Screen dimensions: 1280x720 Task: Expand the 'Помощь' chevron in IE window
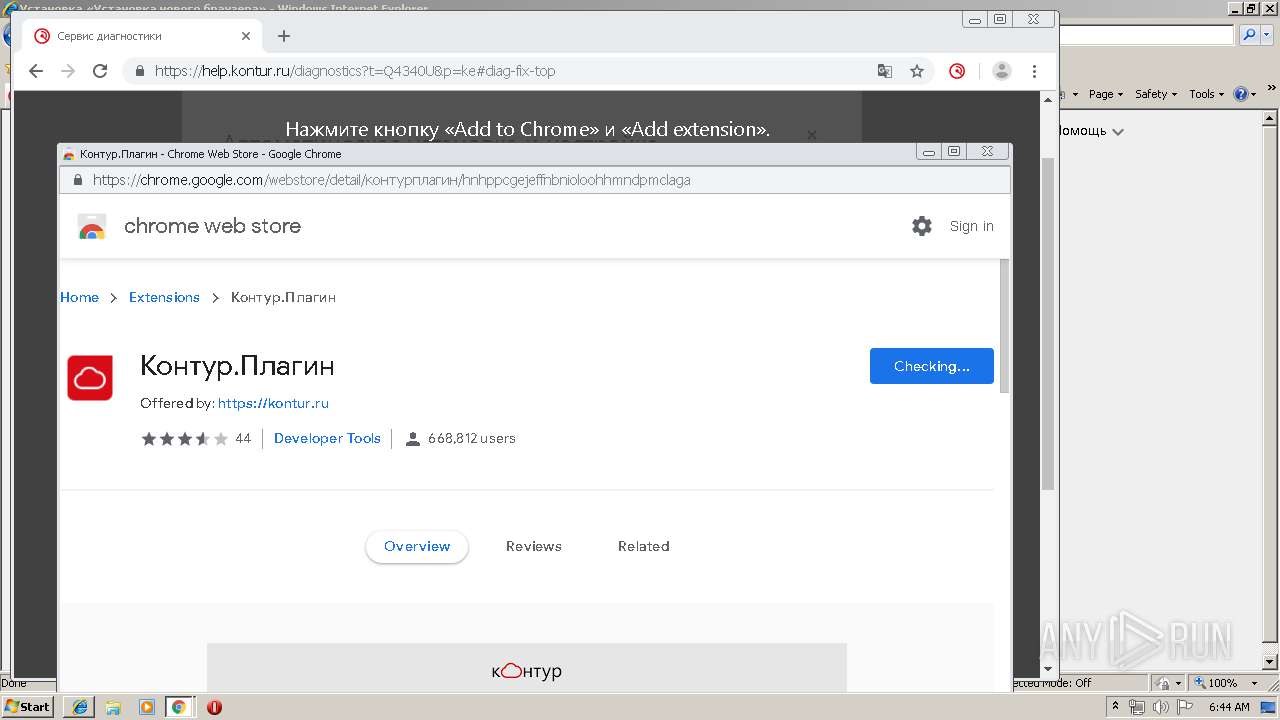1118,132
